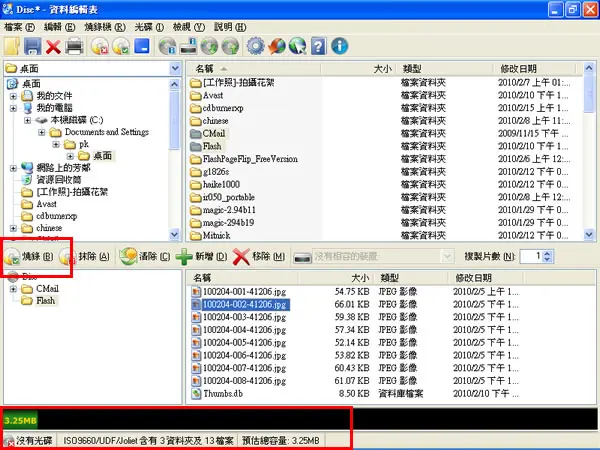Select file 100204-005-41206.jpg in list
Screen dimensions: 600x450
244,342
